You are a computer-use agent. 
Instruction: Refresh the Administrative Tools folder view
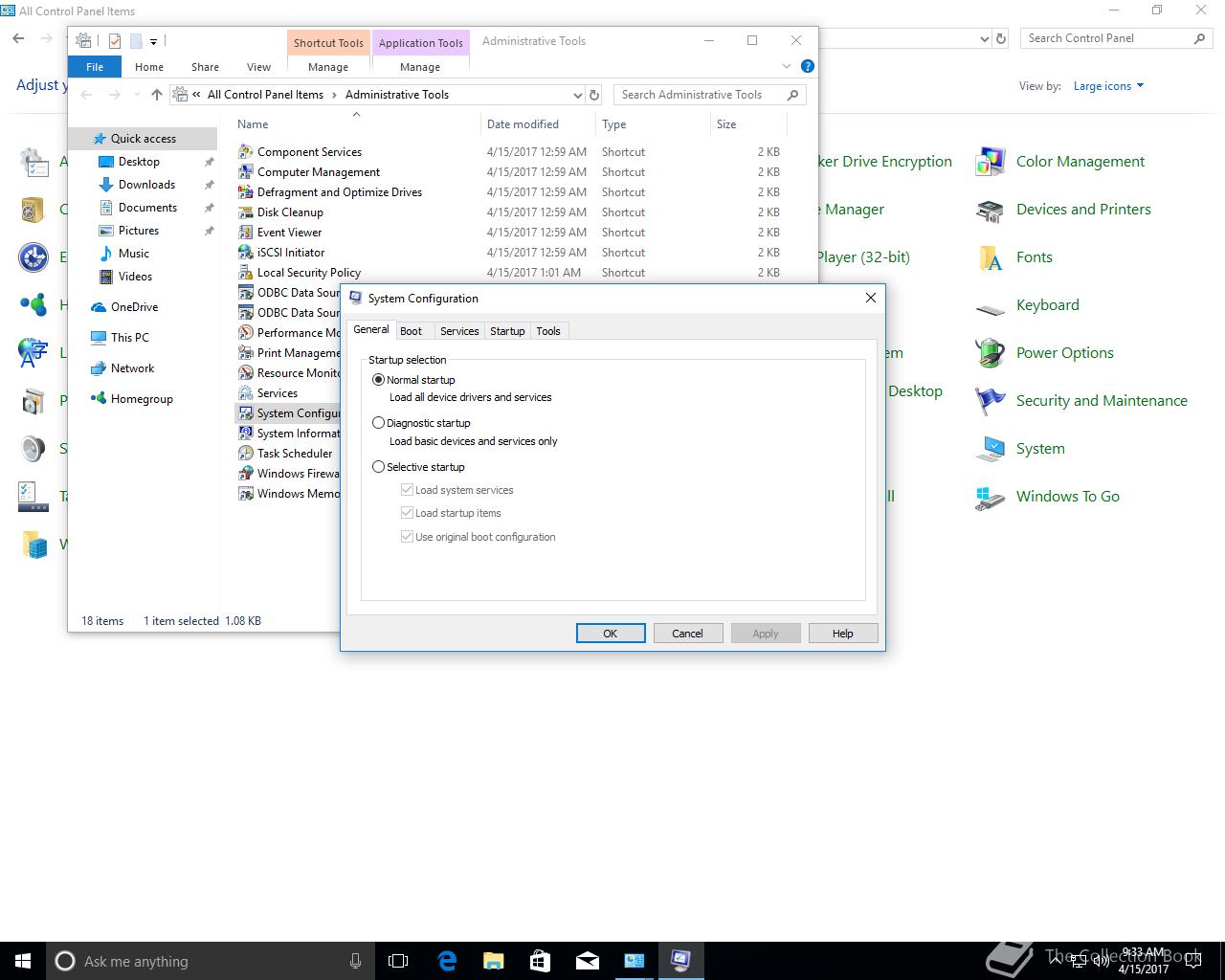(594, 95)
